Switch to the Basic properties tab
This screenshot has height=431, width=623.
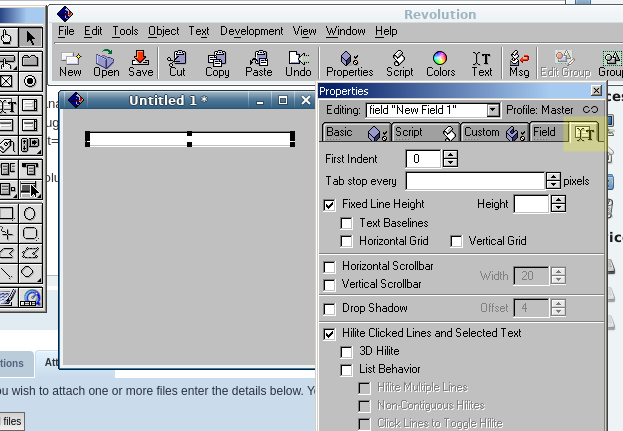pyautogui.click(x=356, y=132)
